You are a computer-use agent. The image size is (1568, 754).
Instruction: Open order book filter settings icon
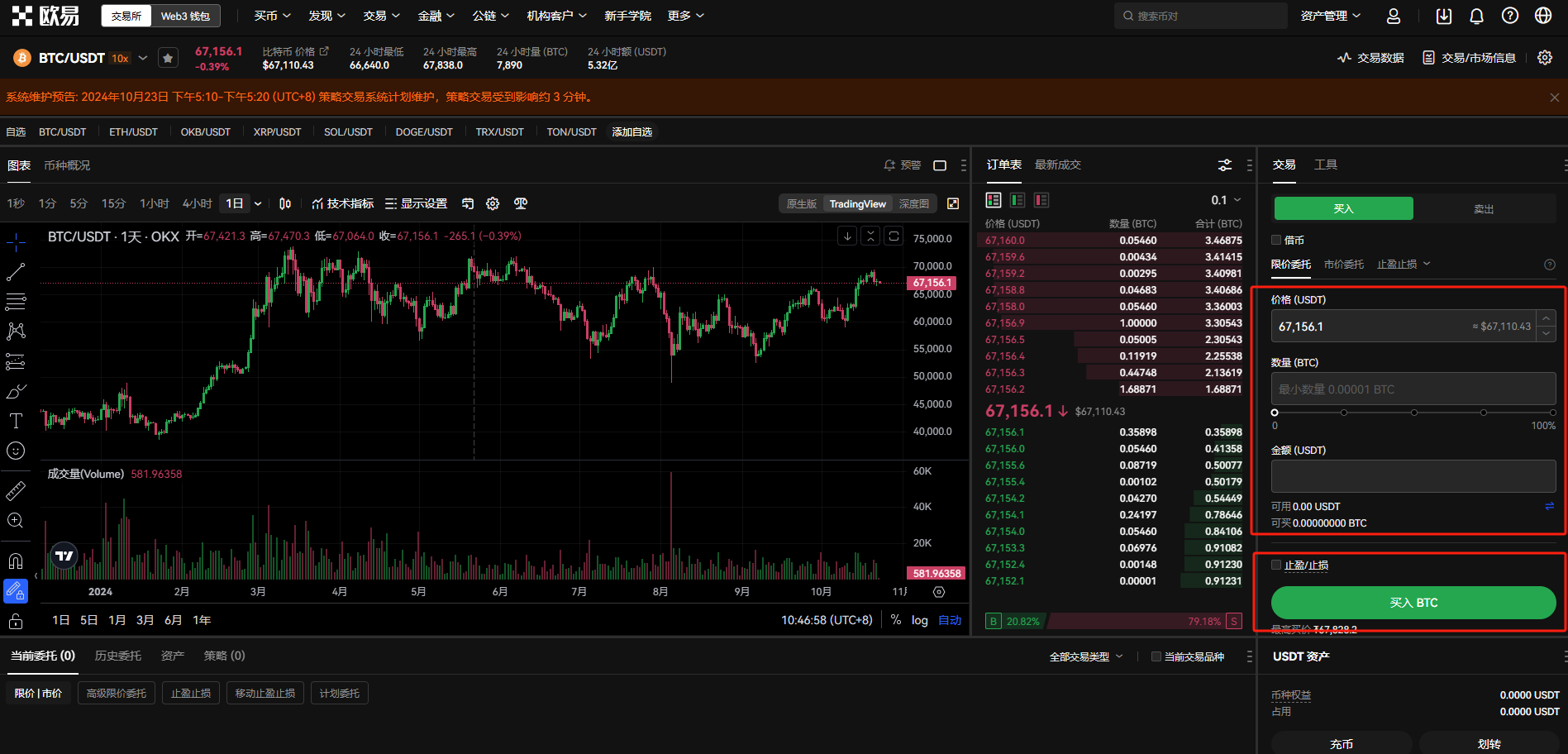[1225, 165]
